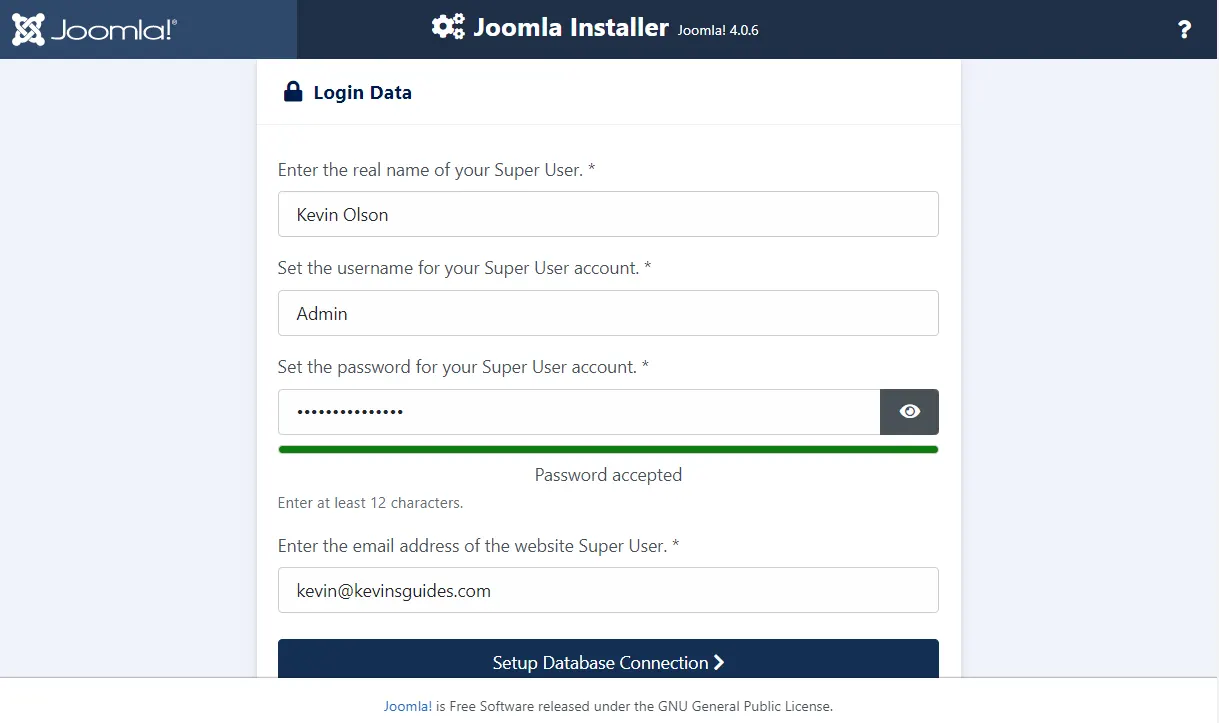
Task: Click the Joomla Installer title text
Action: click(570, 27)
